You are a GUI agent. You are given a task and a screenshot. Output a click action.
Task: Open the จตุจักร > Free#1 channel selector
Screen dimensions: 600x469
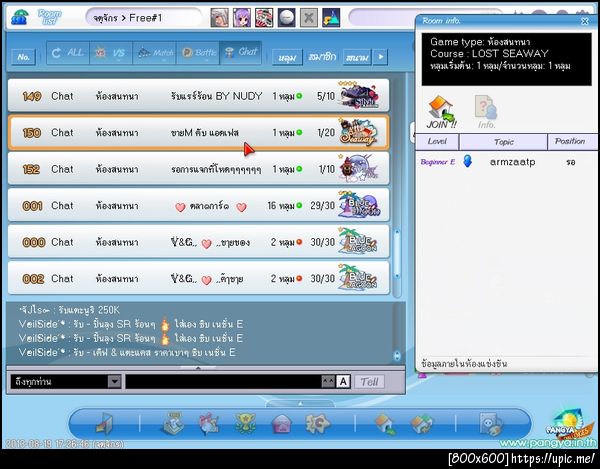click(x=143, y=18)
